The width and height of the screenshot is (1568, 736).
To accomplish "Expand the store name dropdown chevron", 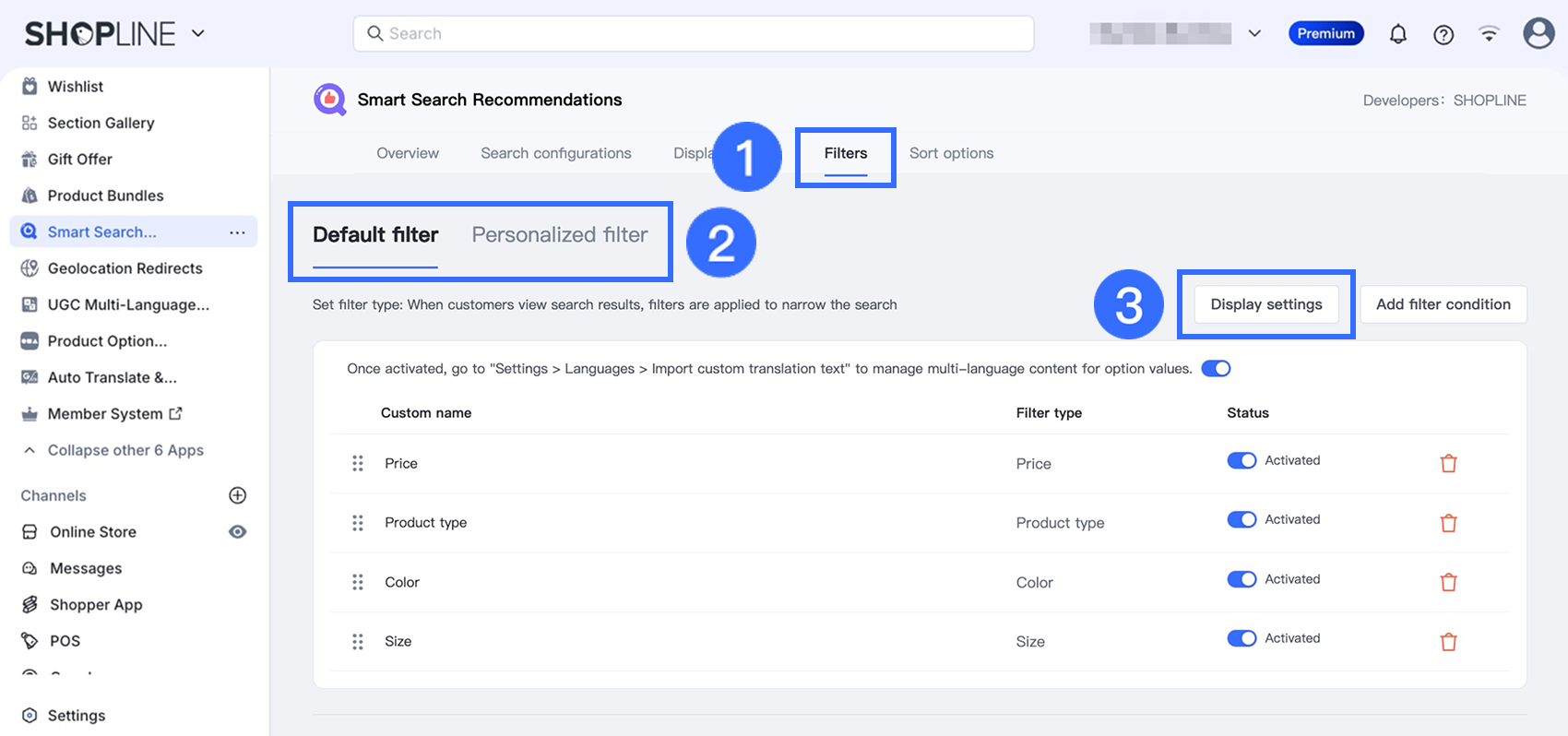I will pos(1254,34).
